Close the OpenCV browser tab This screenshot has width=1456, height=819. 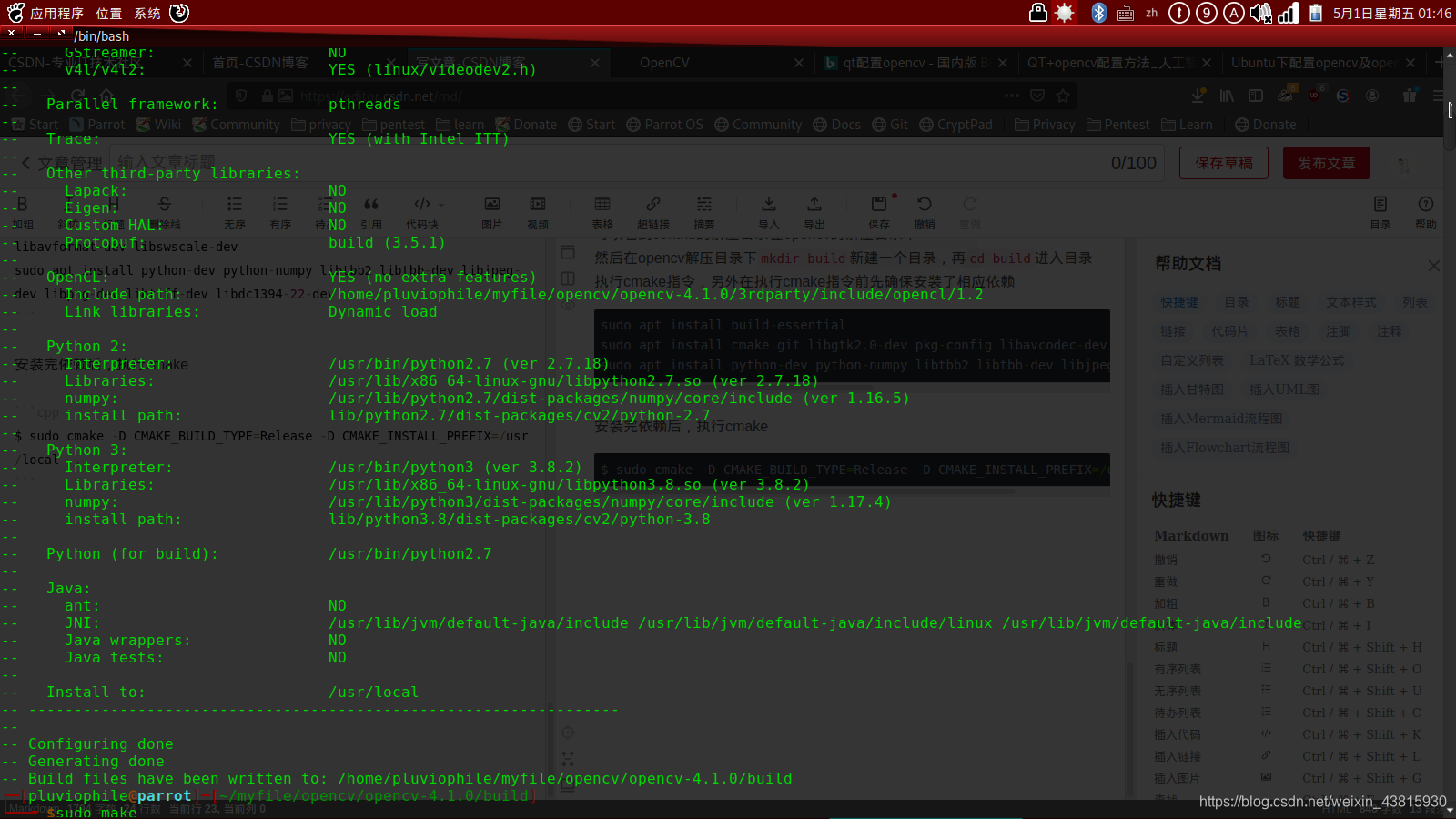click(799, 63)
